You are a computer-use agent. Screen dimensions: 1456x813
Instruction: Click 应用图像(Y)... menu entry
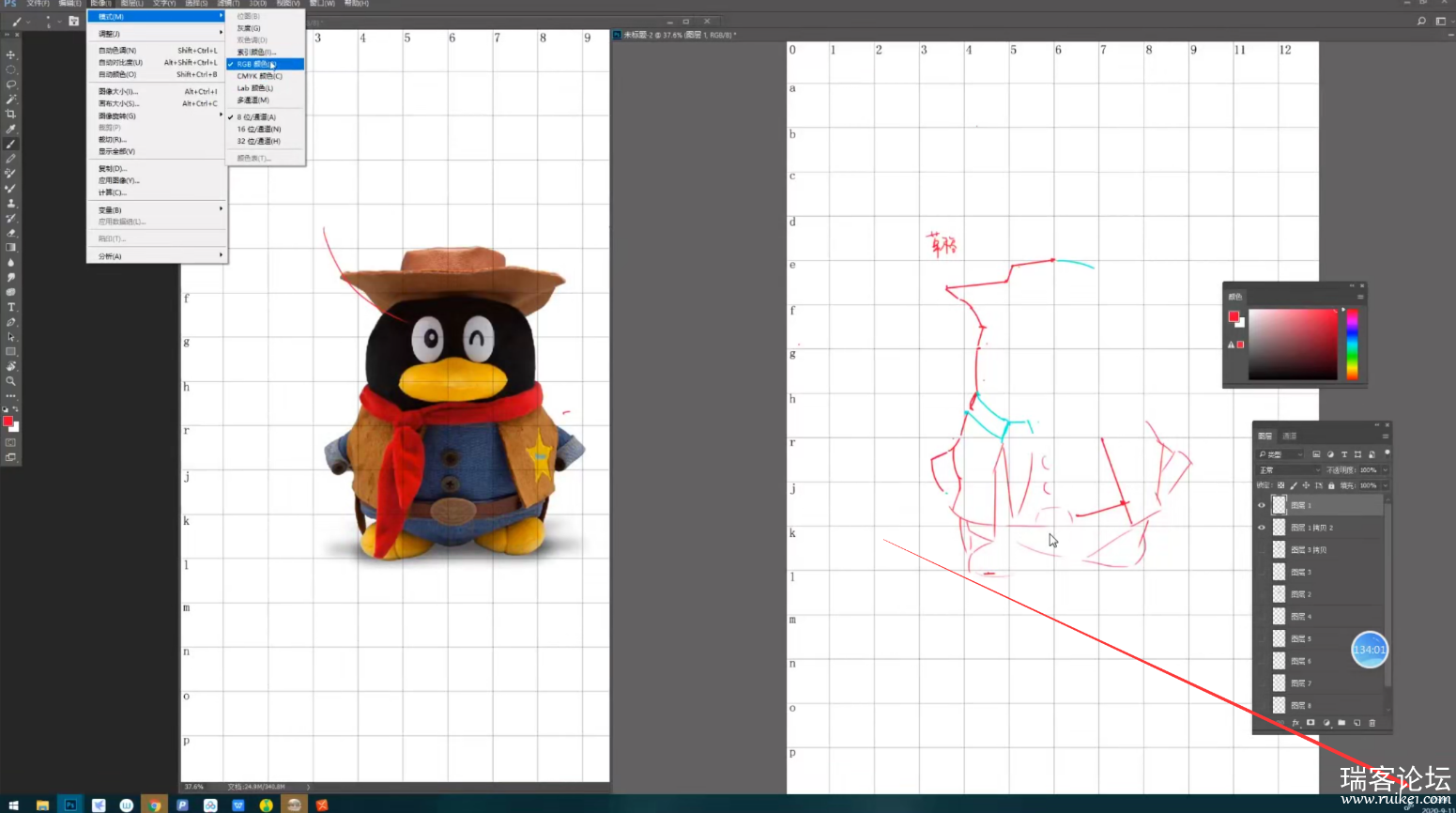coord(157,180)
